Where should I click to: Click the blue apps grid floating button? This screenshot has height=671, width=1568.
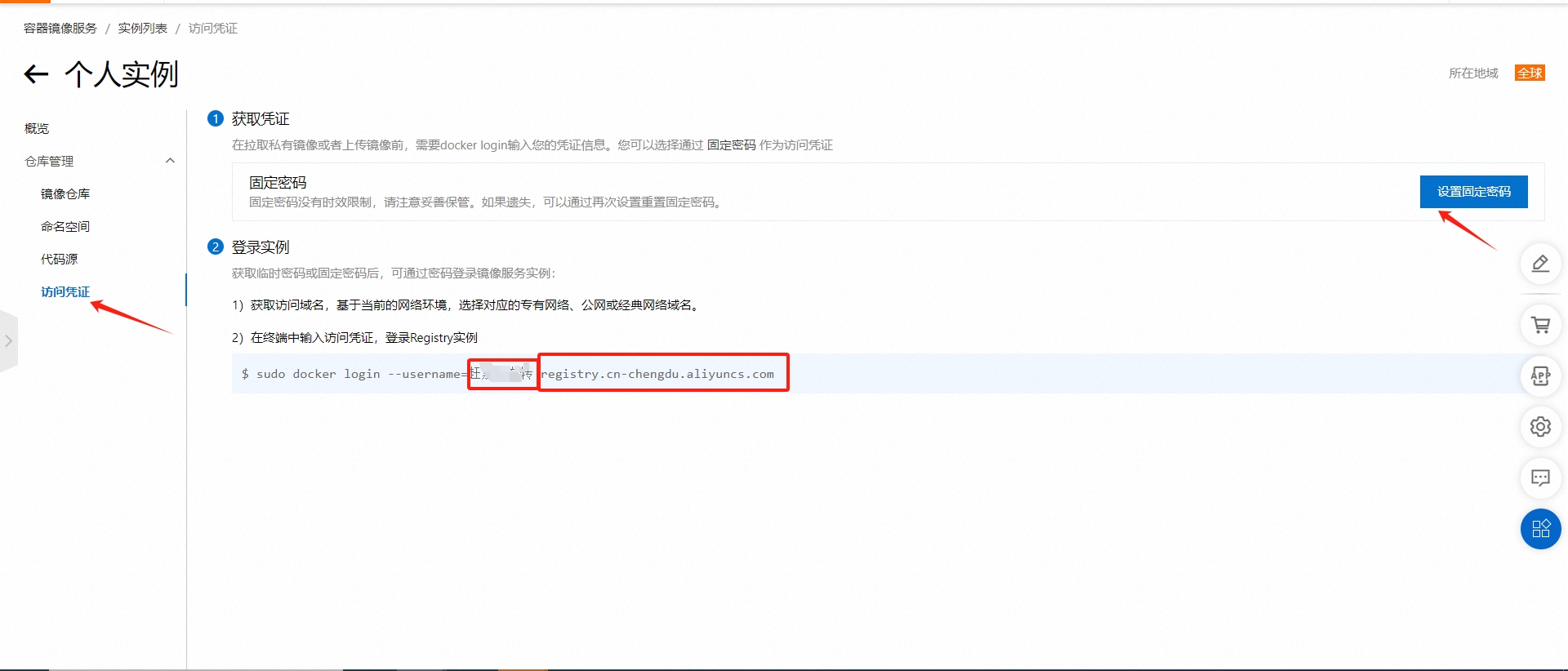[x=1540, y=529]
